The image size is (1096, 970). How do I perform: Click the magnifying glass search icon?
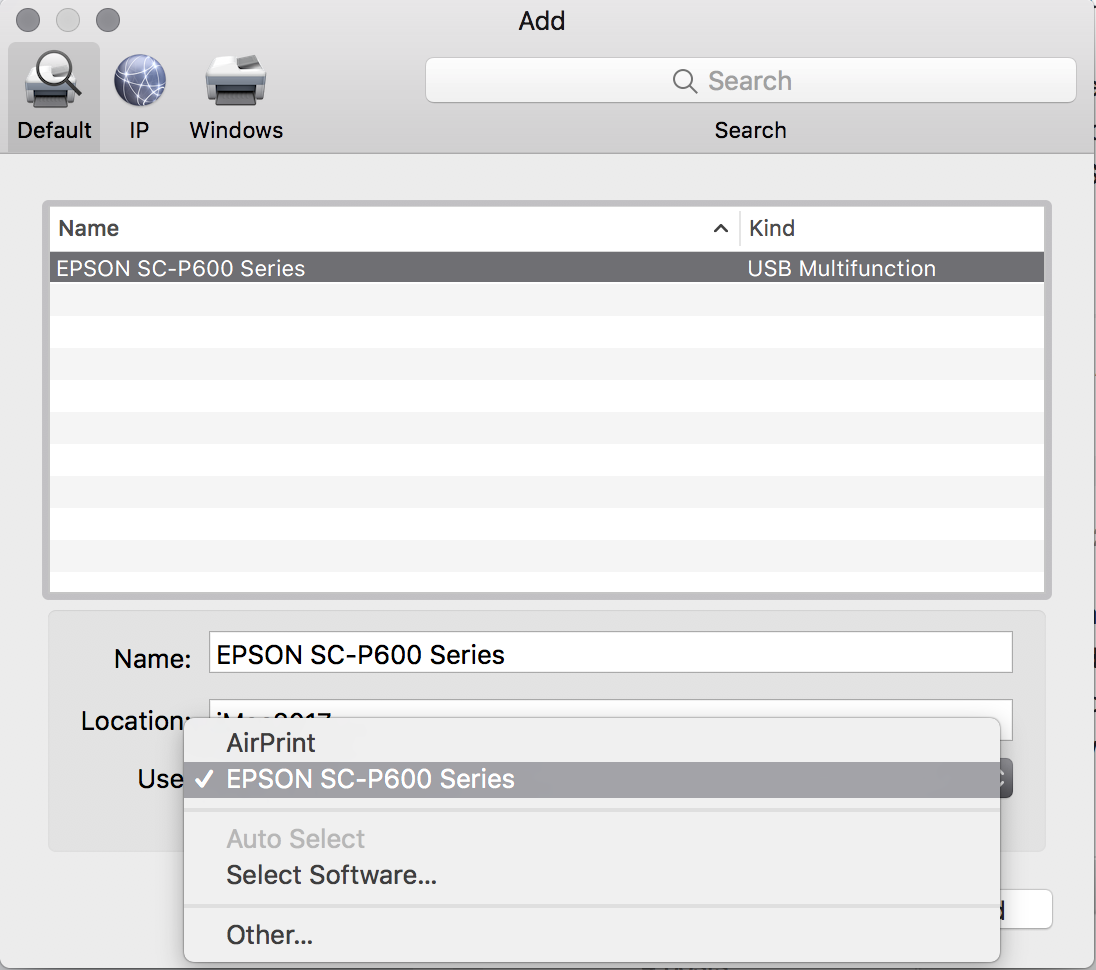coord(684,81)
